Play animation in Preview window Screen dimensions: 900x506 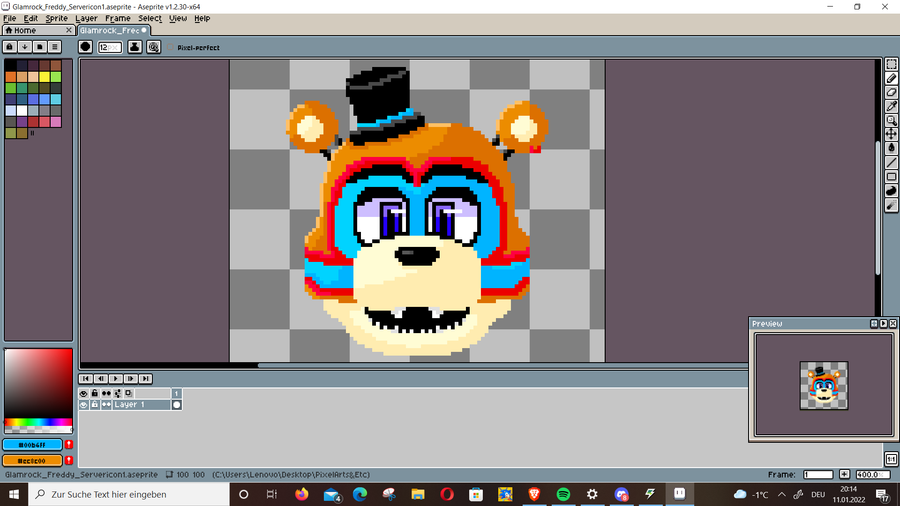(883, 324)
